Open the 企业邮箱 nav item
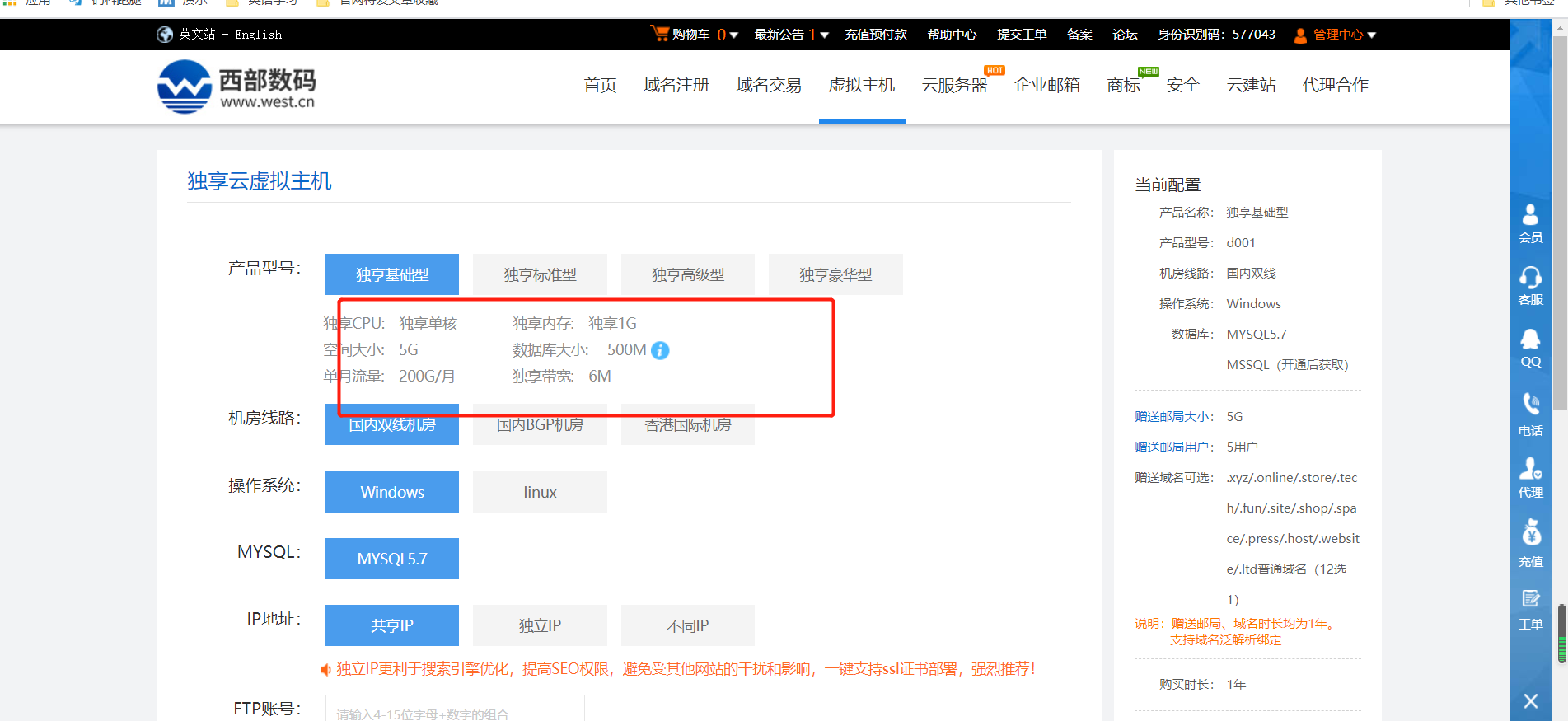Screen dimensions: 1568x721 click(1047, 85)
